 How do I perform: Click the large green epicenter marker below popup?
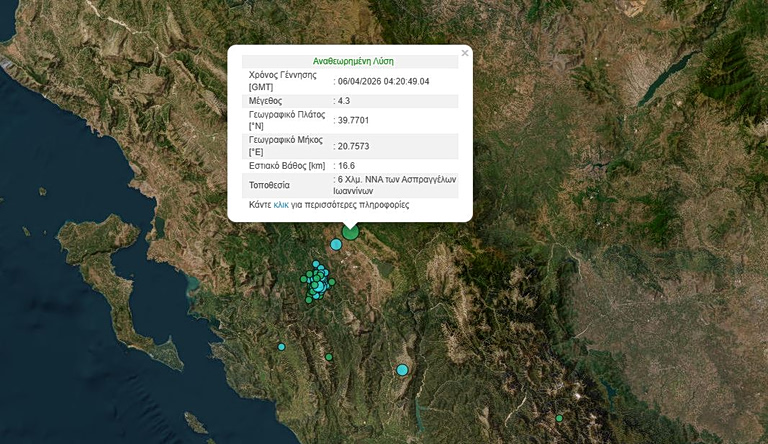(350, 232)
